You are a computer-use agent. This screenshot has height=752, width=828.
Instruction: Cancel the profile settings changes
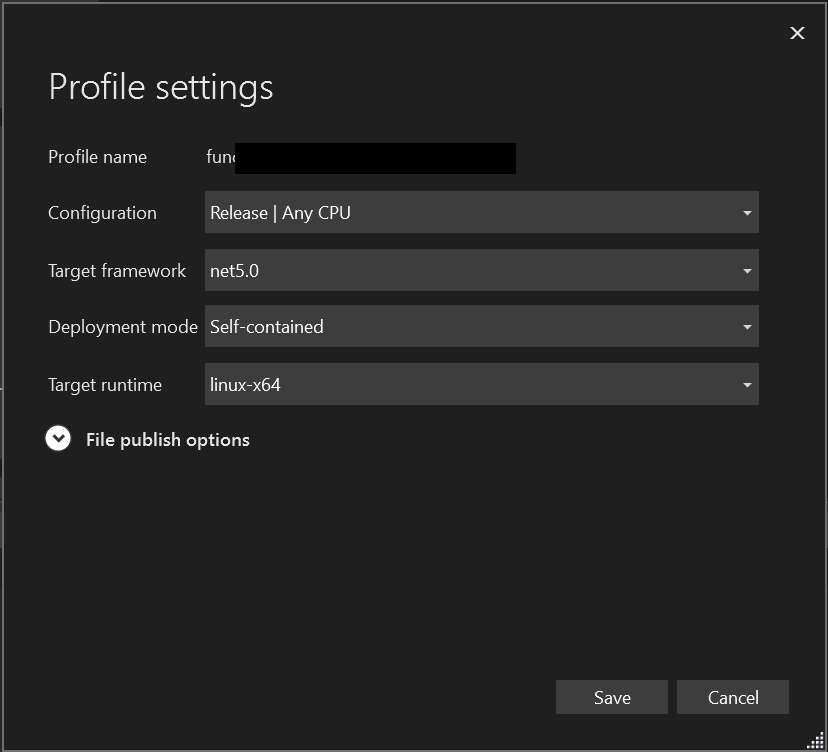[x=733, y=697]
